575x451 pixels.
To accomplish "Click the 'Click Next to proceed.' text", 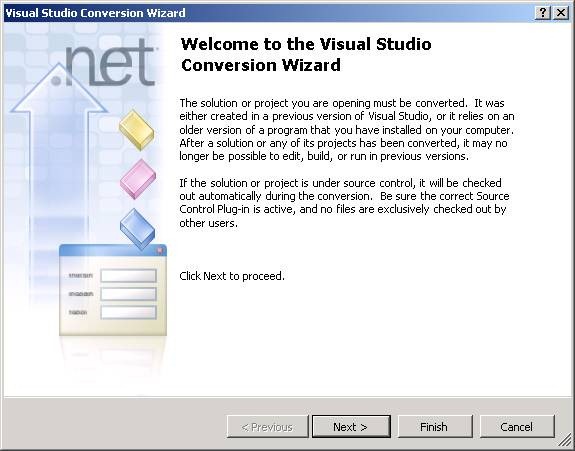I will [232, 276].
